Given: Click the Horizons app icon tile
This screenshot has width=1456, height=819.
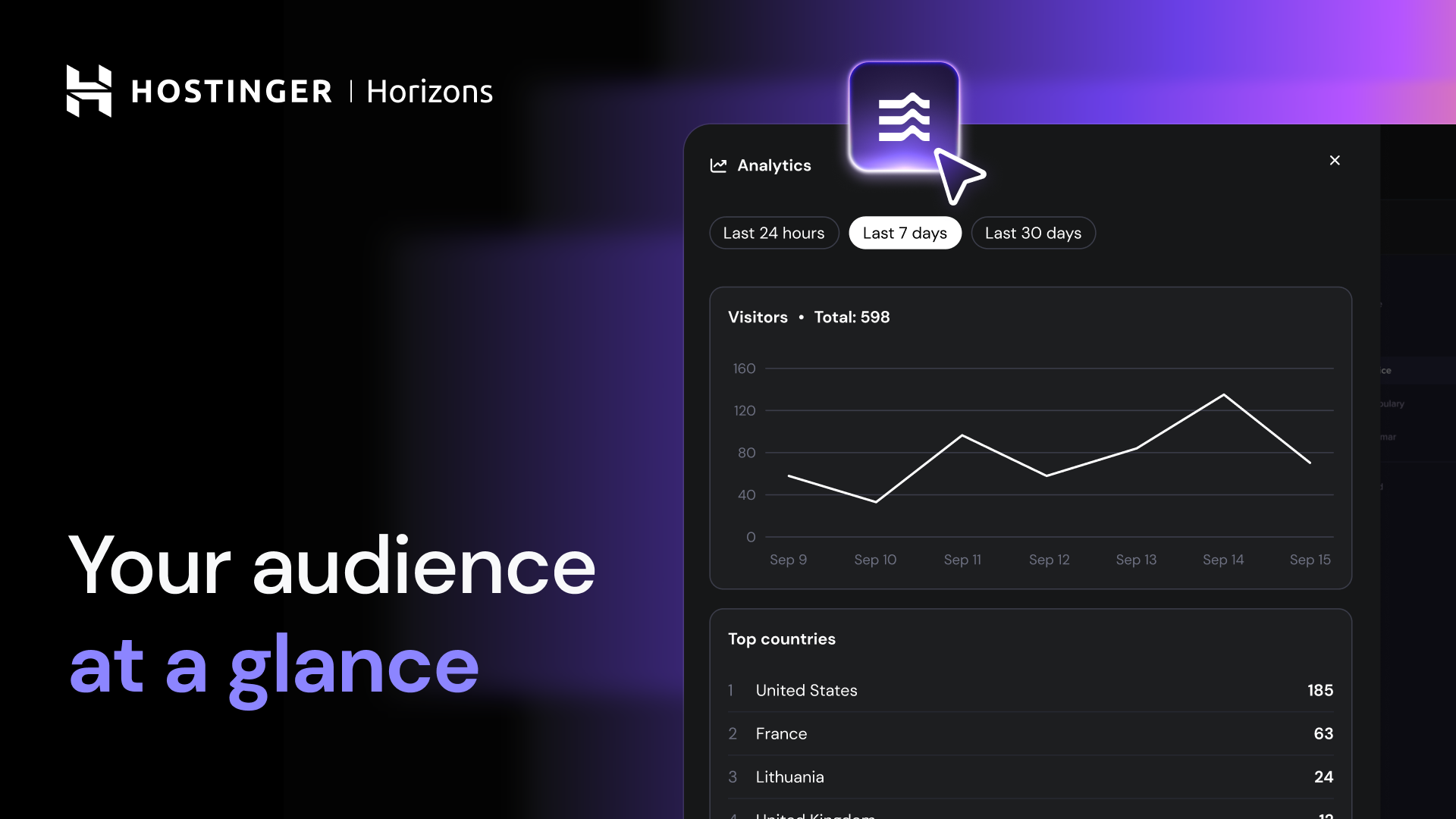Looking at the screenshot, I should click(x=904, y=117).
